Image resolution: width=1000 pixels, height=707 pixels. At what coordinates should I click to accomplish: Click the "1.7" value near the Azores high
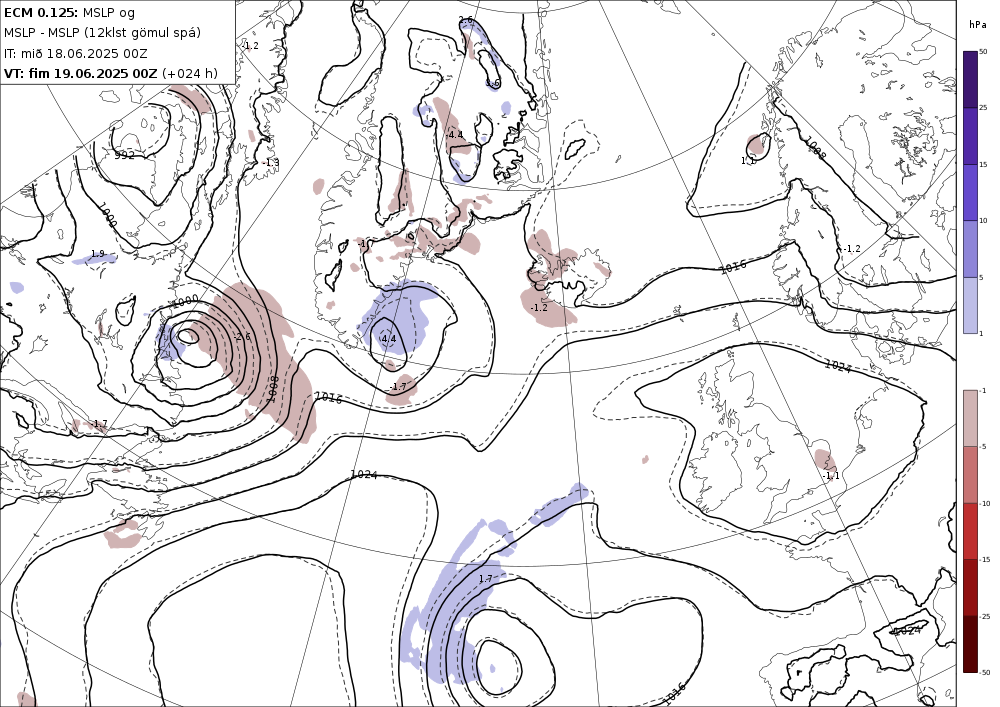click(x=485, y=579)
